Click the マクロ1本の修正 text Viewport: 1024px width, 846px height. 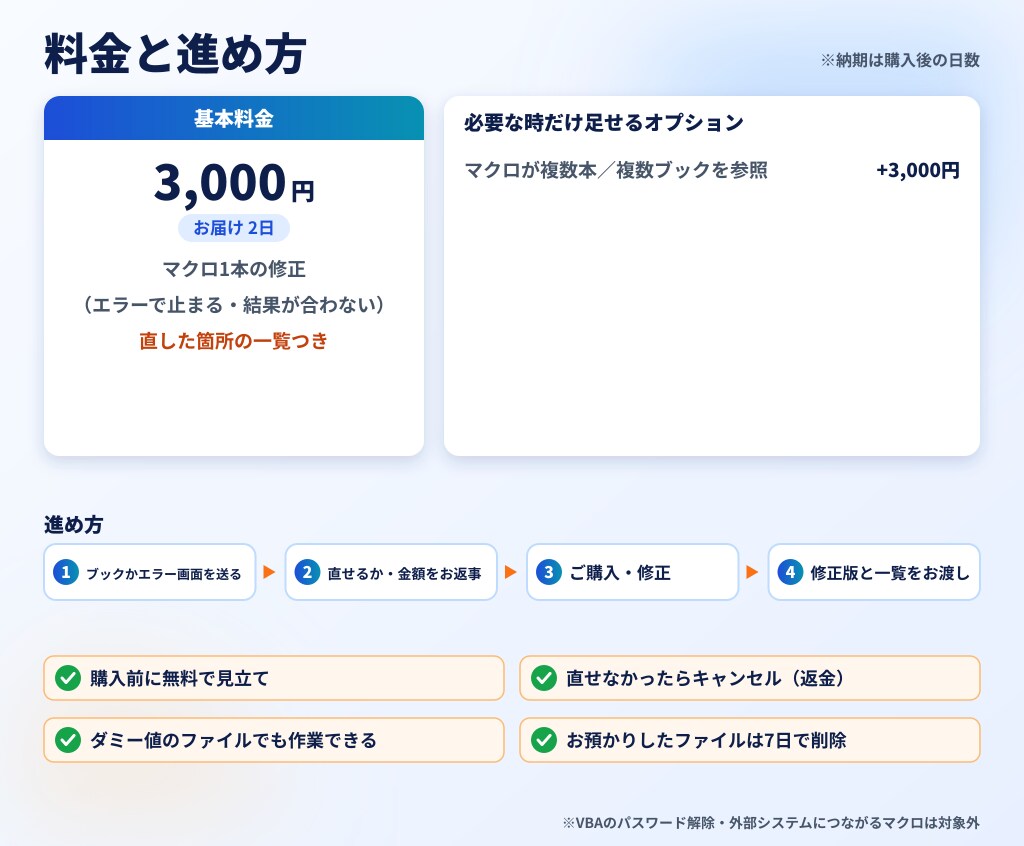pyautogui.click(x=234, y=268)
